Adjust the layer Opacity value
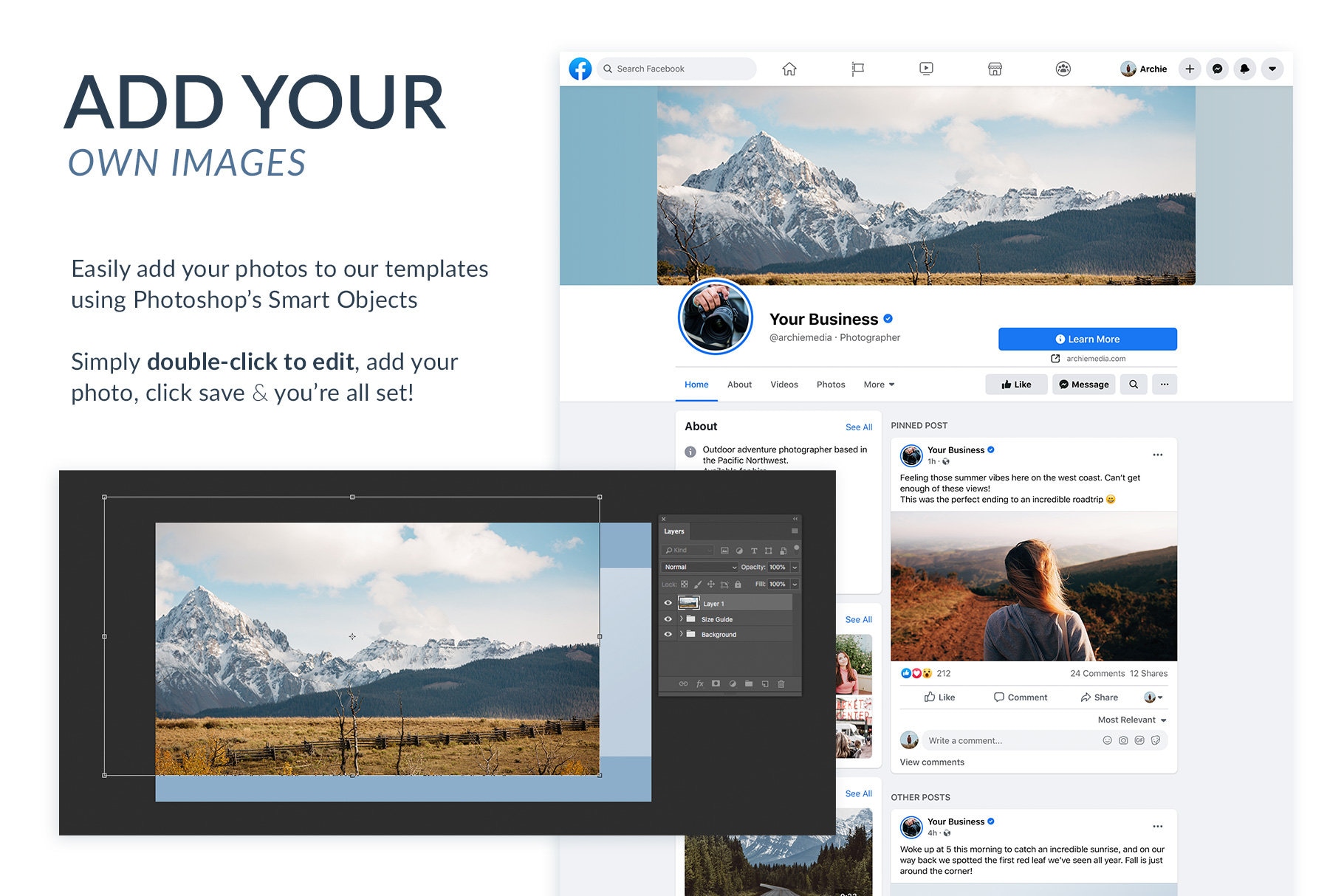This screenshot has height=896, width=1344. pyautogui.click(x=778, y=567)
